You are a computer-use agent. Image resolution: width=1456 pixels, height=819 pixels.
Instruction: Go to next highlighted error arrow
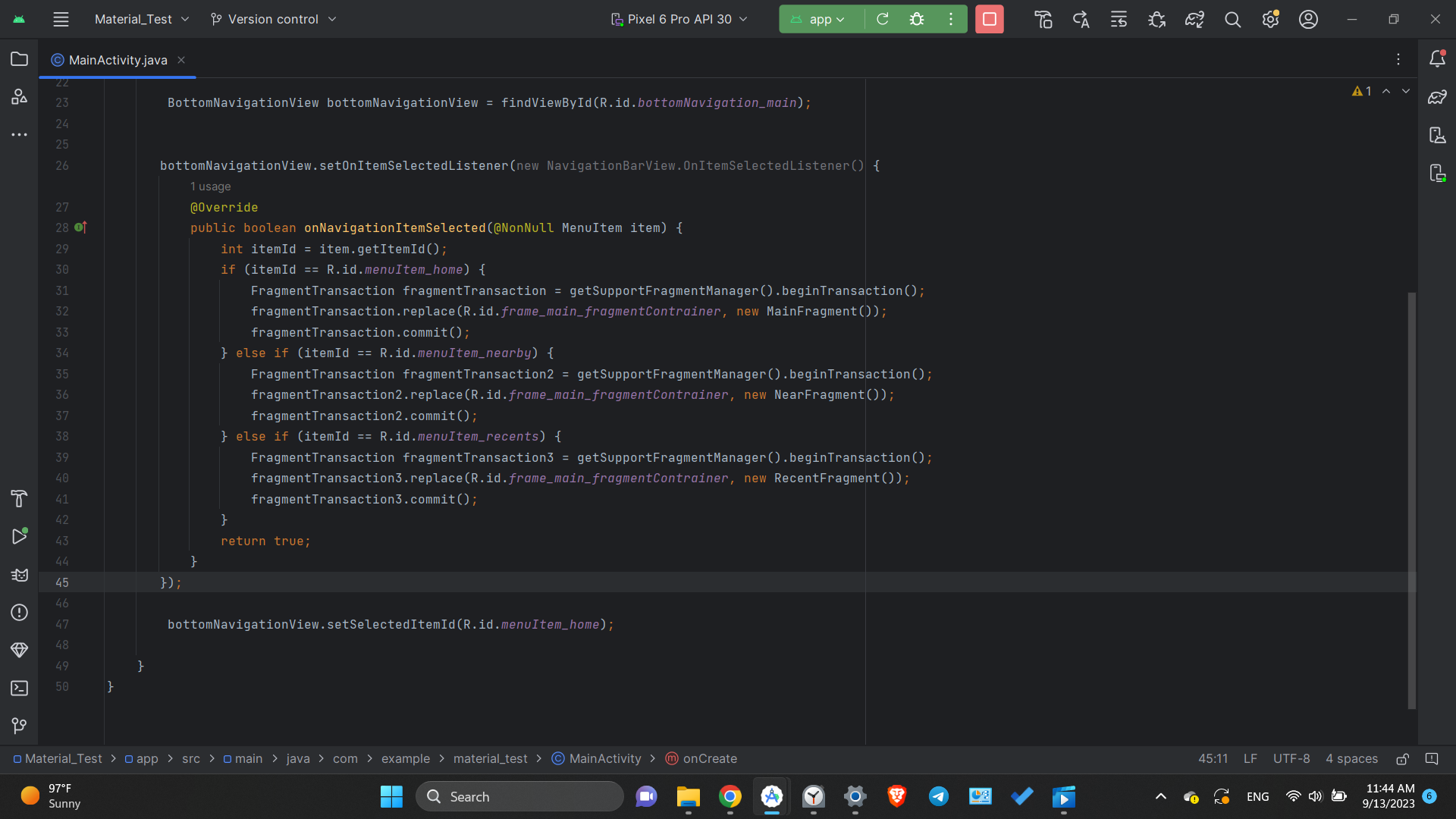1406,91
